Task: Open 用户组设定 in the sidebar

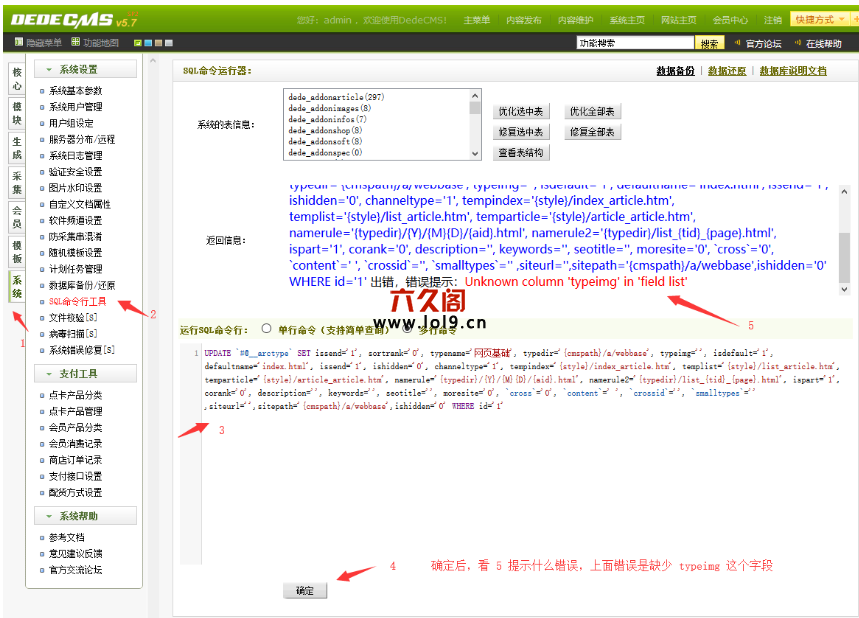Action: pyautogui.click(x=71, y=123)
